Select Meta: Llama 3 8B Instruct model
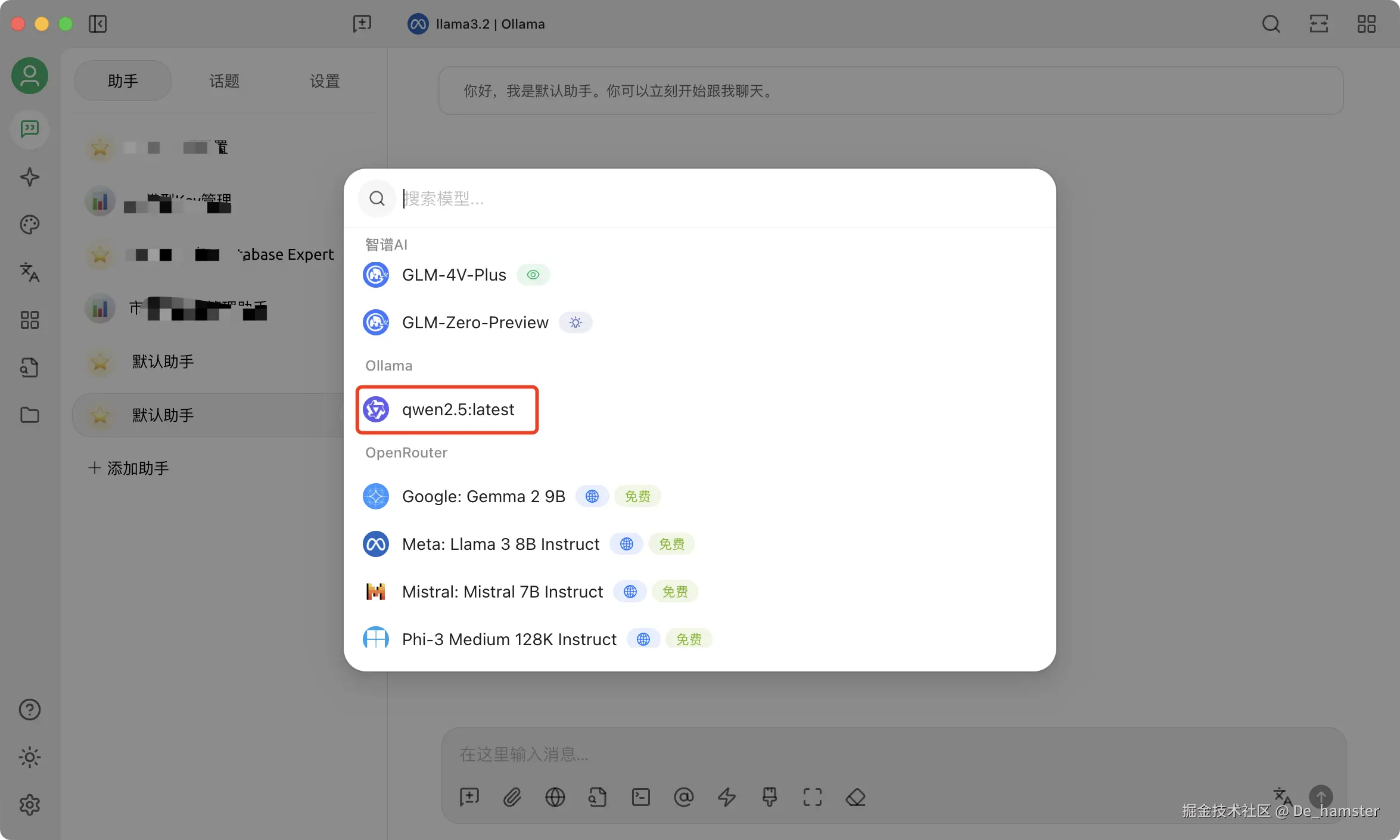Image resolution: width=1400 pixels, height=840 pixels. click(x=500, y=545)
